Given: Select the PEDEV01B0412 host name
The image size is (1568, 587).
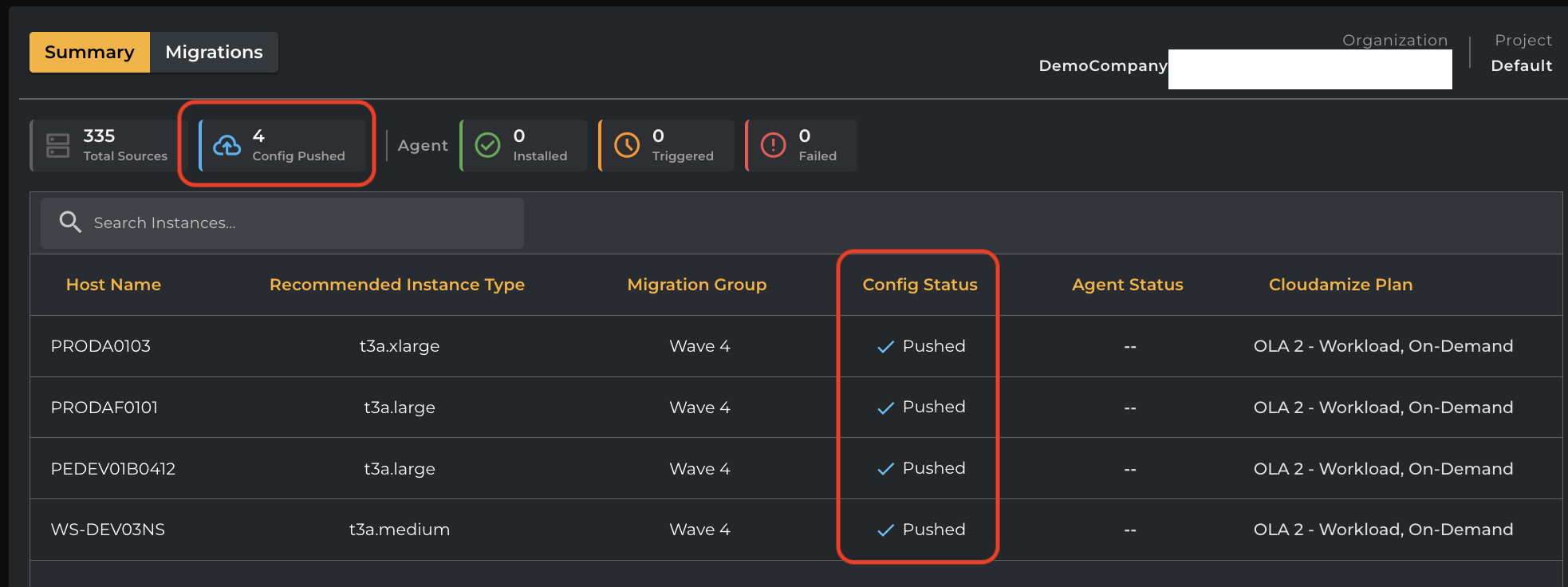Looking at the screenshot, I should 112,469.
